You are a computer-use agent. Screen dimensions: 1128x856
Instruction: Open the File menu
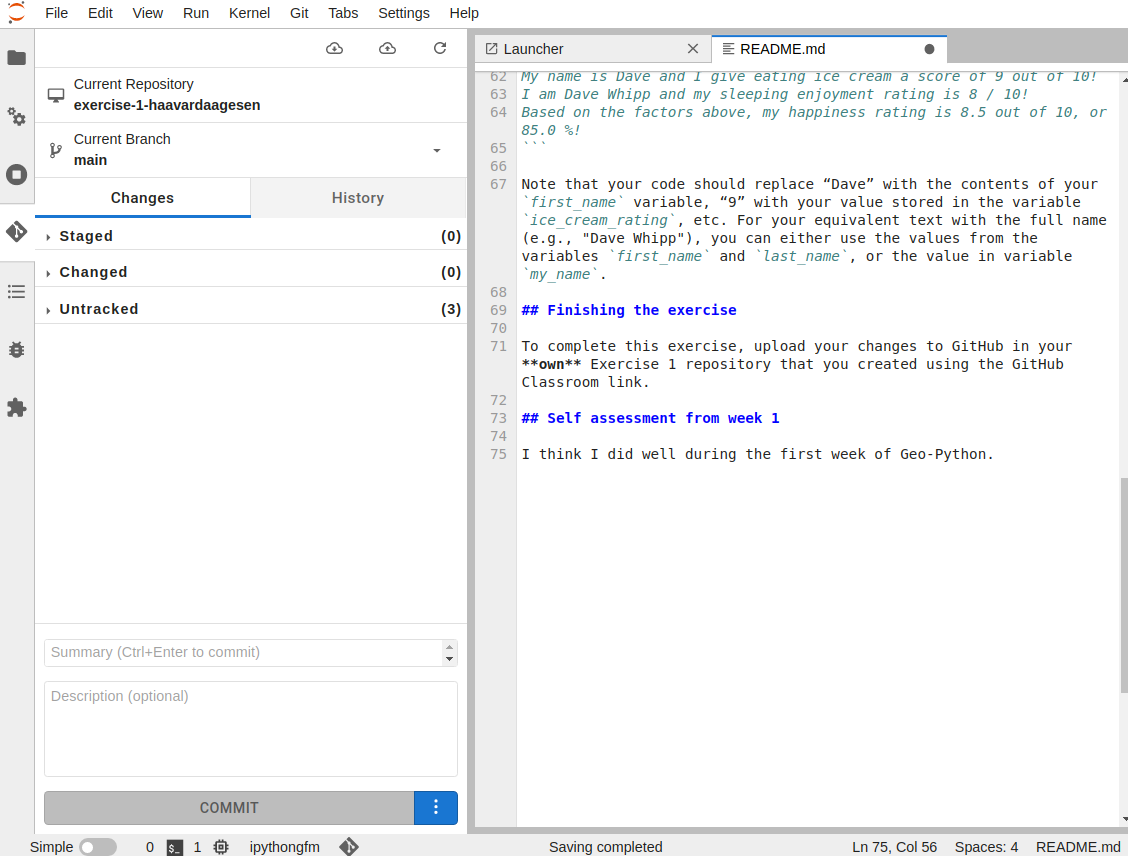click(x=56, y=13)
